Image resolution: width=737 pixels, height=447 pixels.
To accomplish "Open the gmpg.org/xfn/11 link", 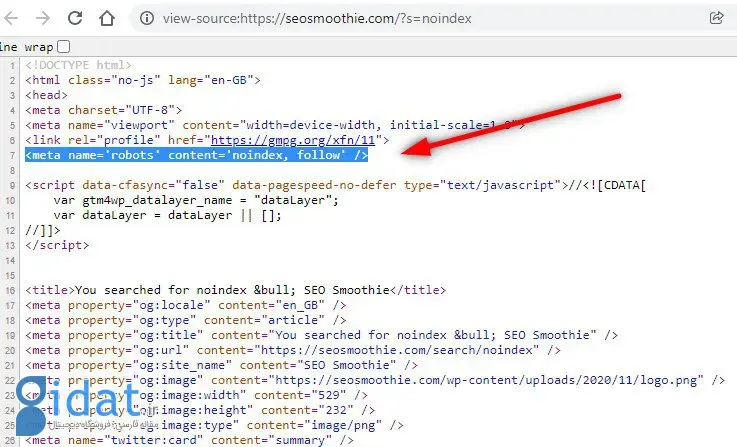I will pyautogui.click(x=316, y=140).
